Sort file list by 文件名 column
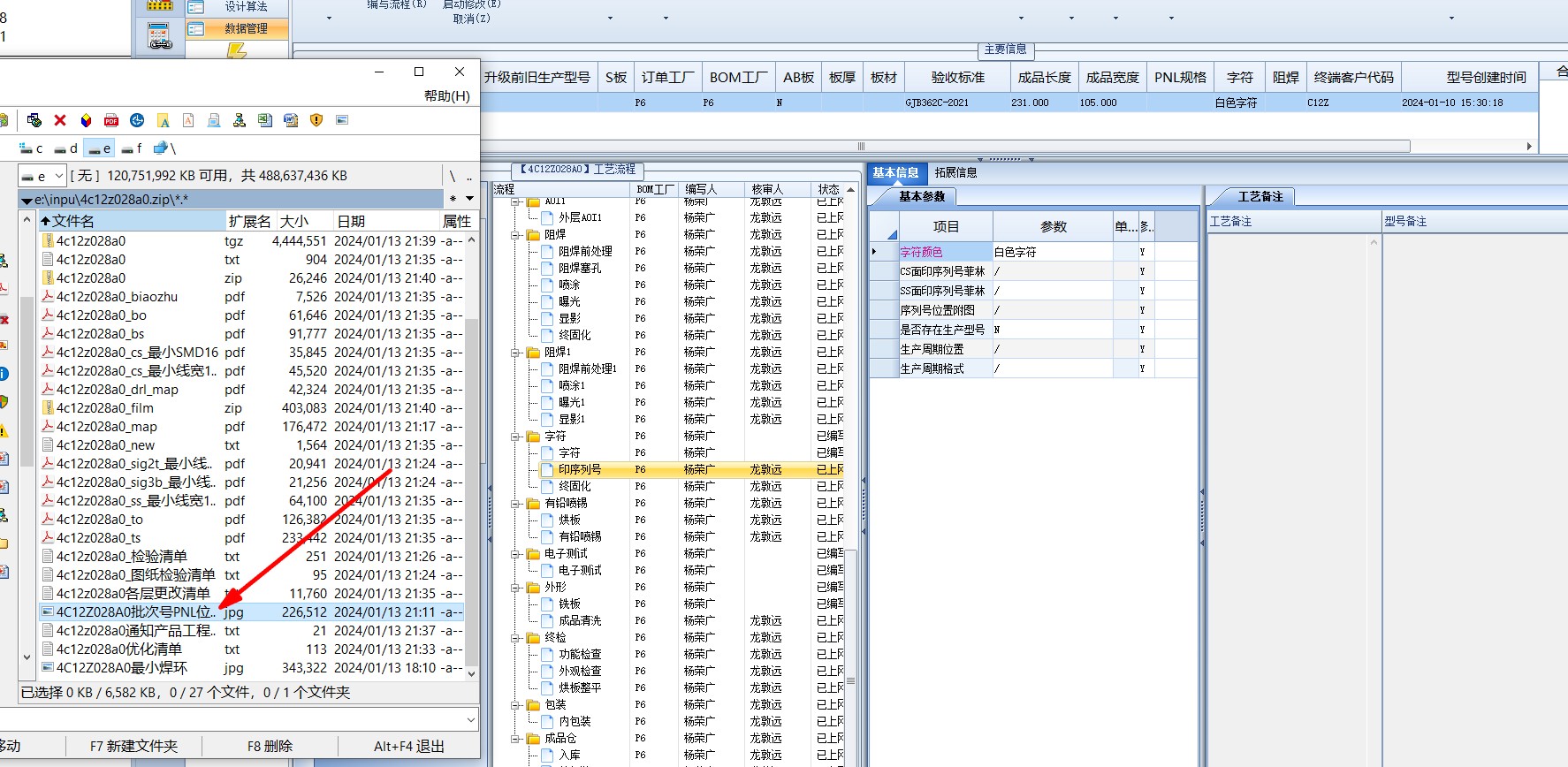 (132, 221)
